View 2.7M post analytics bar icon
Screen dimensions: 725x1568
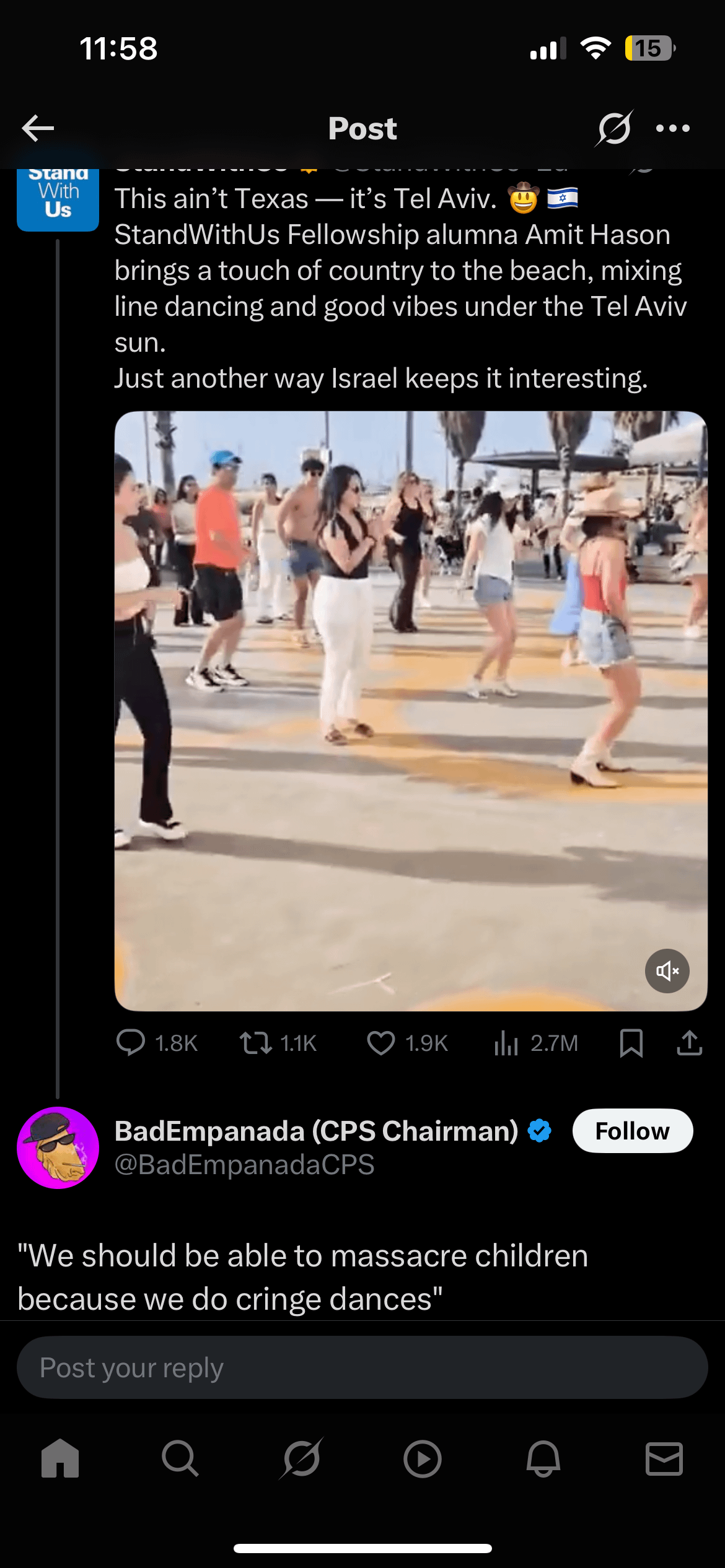click(x=506, y=1043)
